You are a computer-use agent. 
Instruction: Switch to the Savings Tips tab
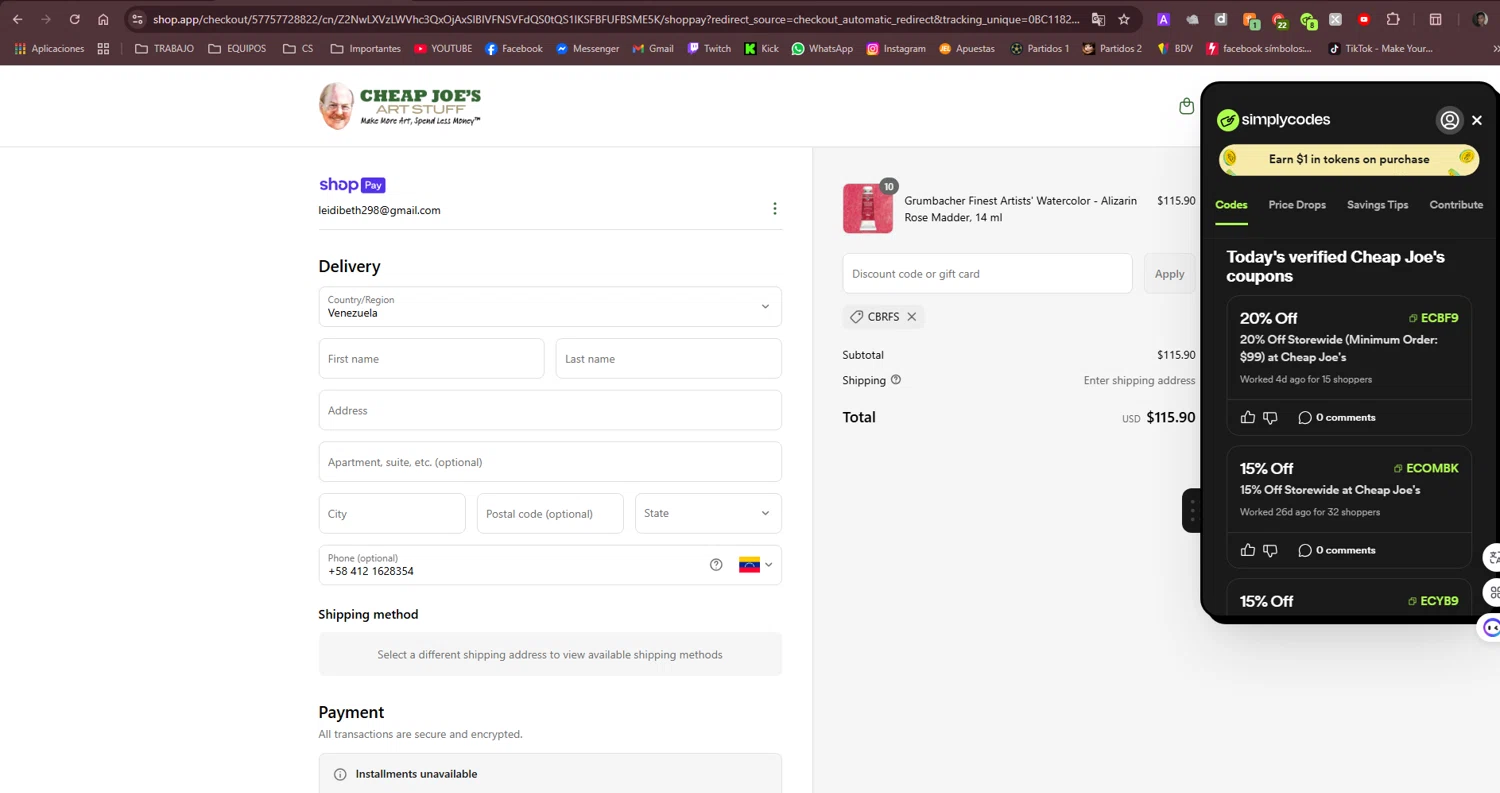pyautogui.click(x=1377, y=204)
